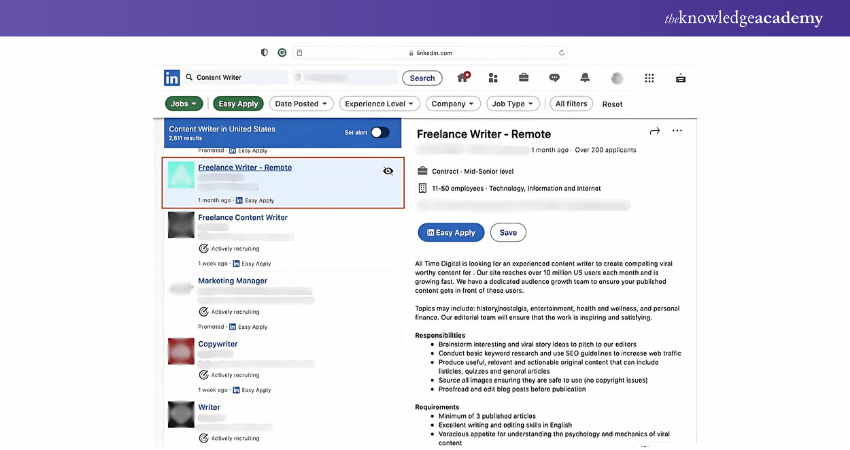Open the Notifications bell icon
Viewport: 850px width, 450px height.
tap(585, 78)
